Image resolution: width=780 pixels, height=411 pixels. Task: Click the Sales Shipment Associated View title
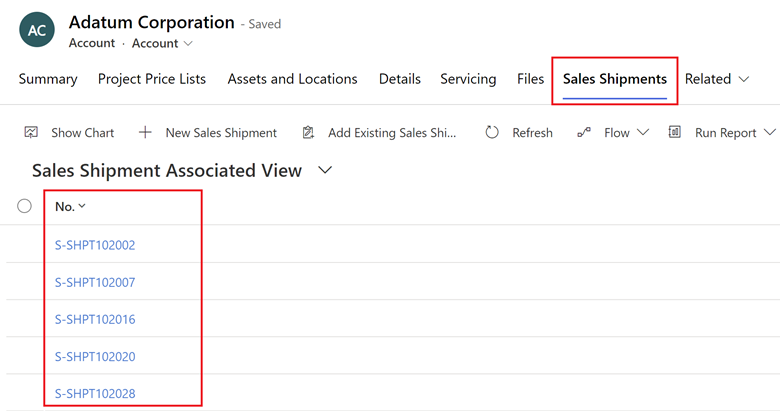(167, 171)
